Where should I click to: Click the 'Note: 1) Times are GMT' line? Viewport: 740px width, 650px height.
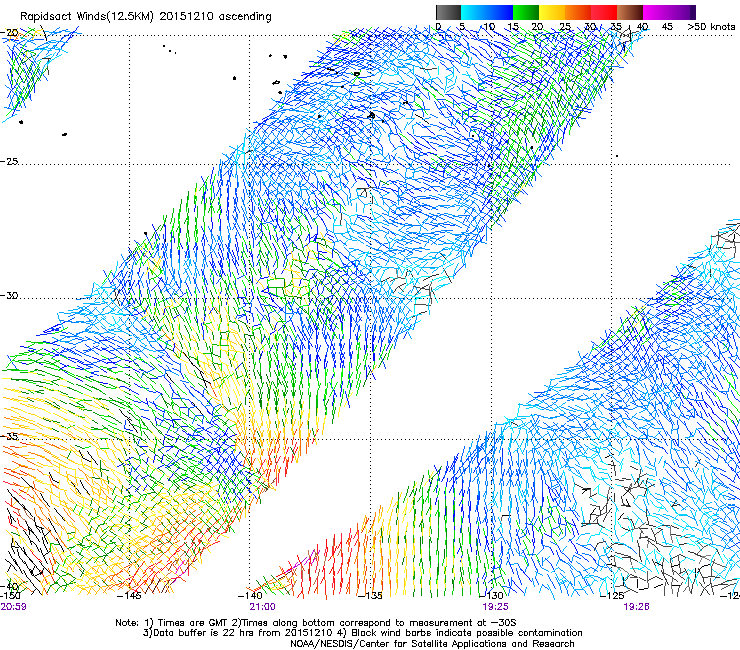click(x=316, y=623)
